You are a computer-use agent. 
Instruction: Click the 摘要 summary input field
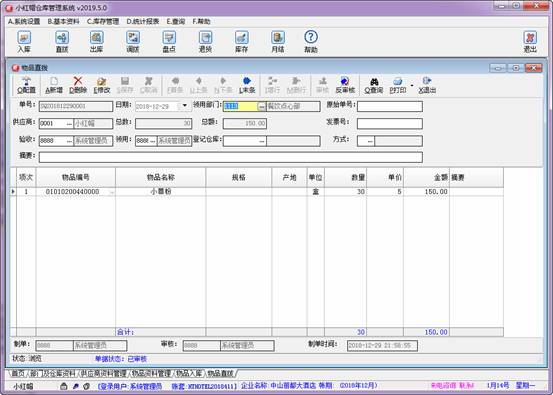click(x=231, y=157)
